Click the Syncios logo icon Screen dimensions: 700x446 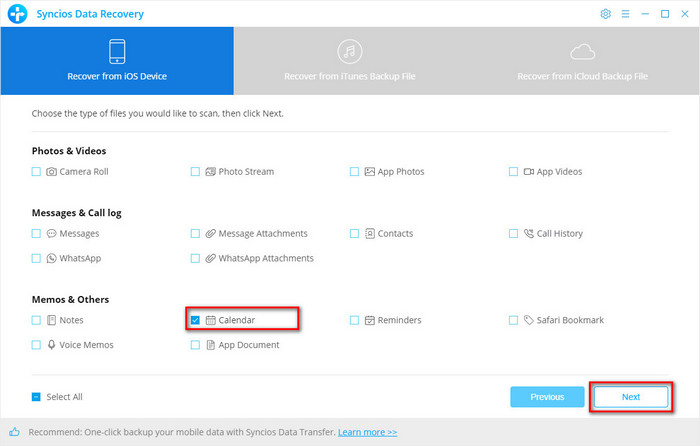[x=17, y=14]
